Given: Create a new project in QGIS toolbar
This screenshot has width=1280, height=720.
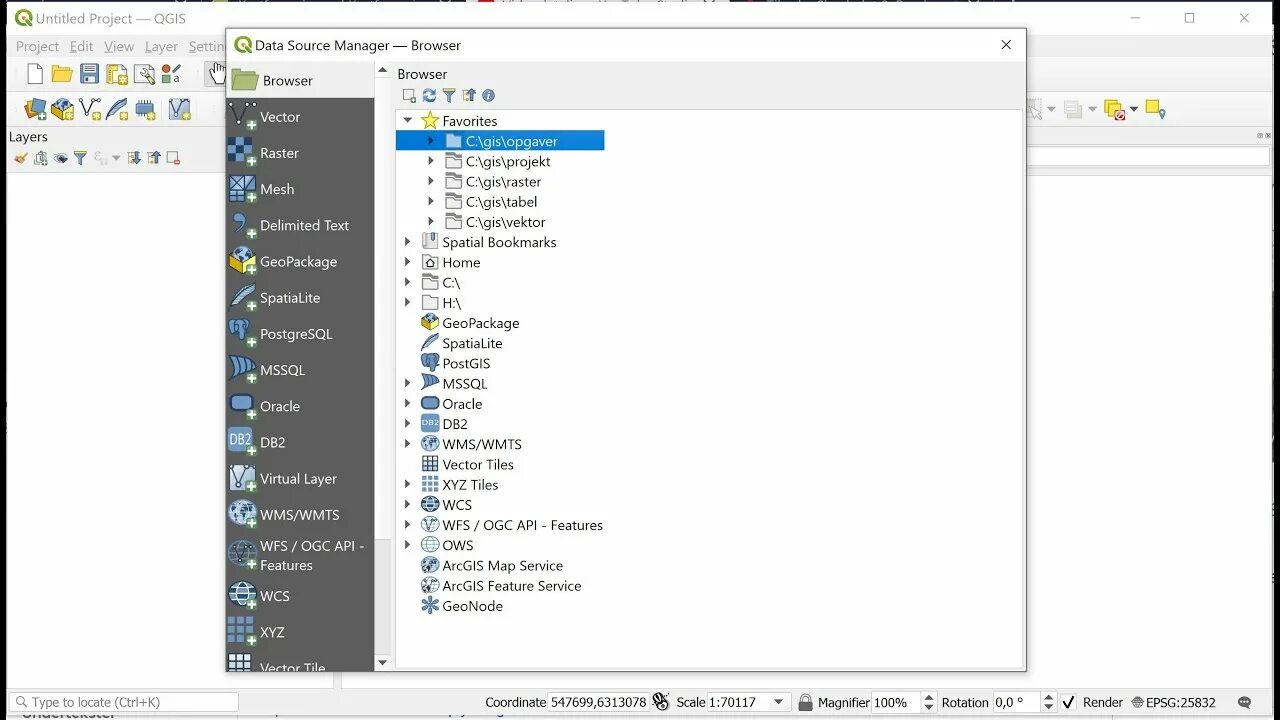Looking at the screenshot, I should coord(35,74).
